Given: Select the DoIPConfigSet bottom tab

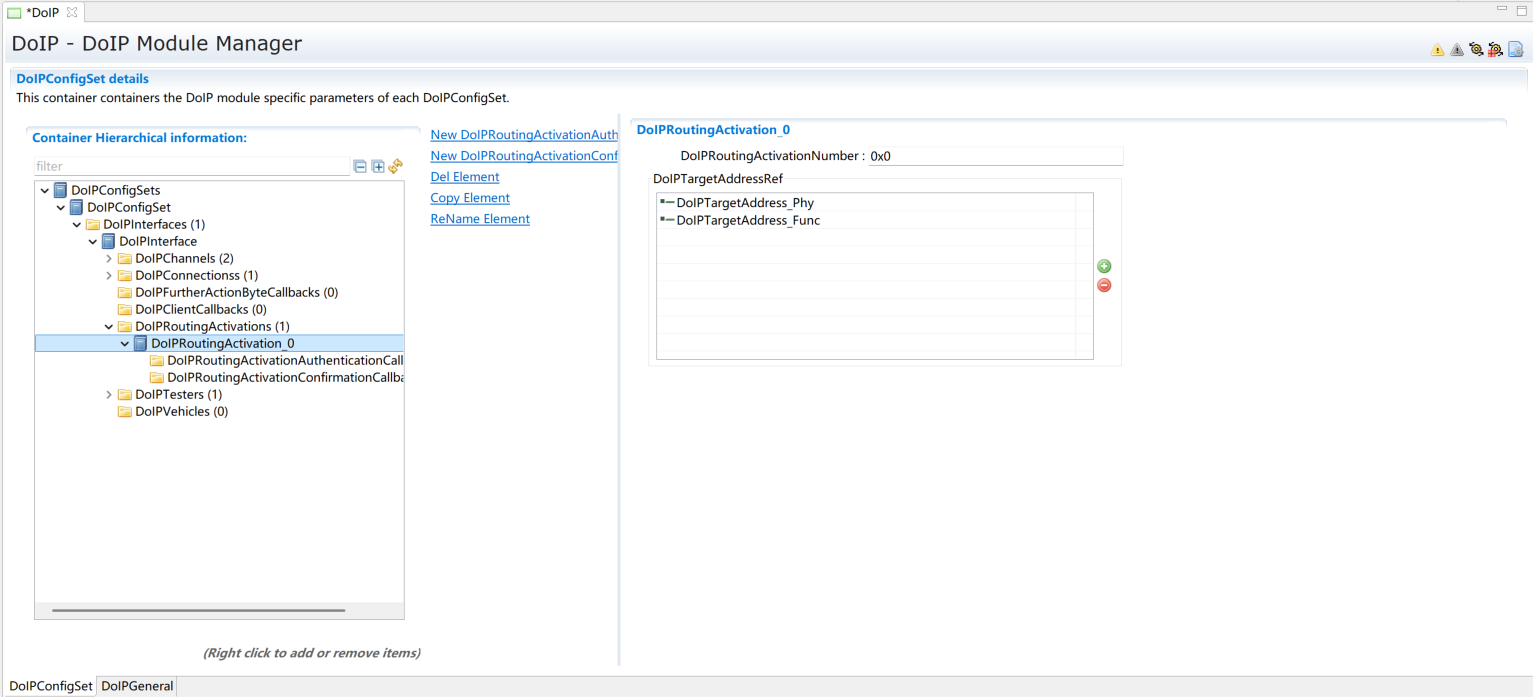Looking at the screenshot, I should click(50, 686).
